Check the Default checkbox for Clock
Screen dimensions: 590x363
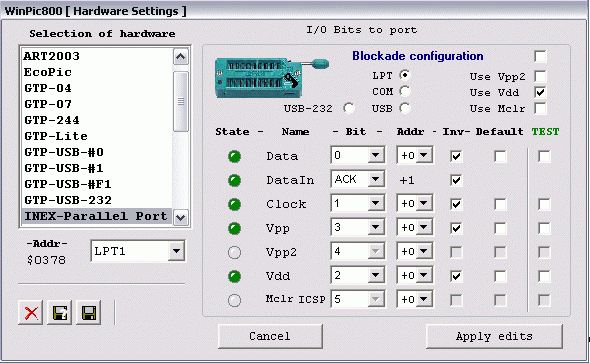coord(500,204)
